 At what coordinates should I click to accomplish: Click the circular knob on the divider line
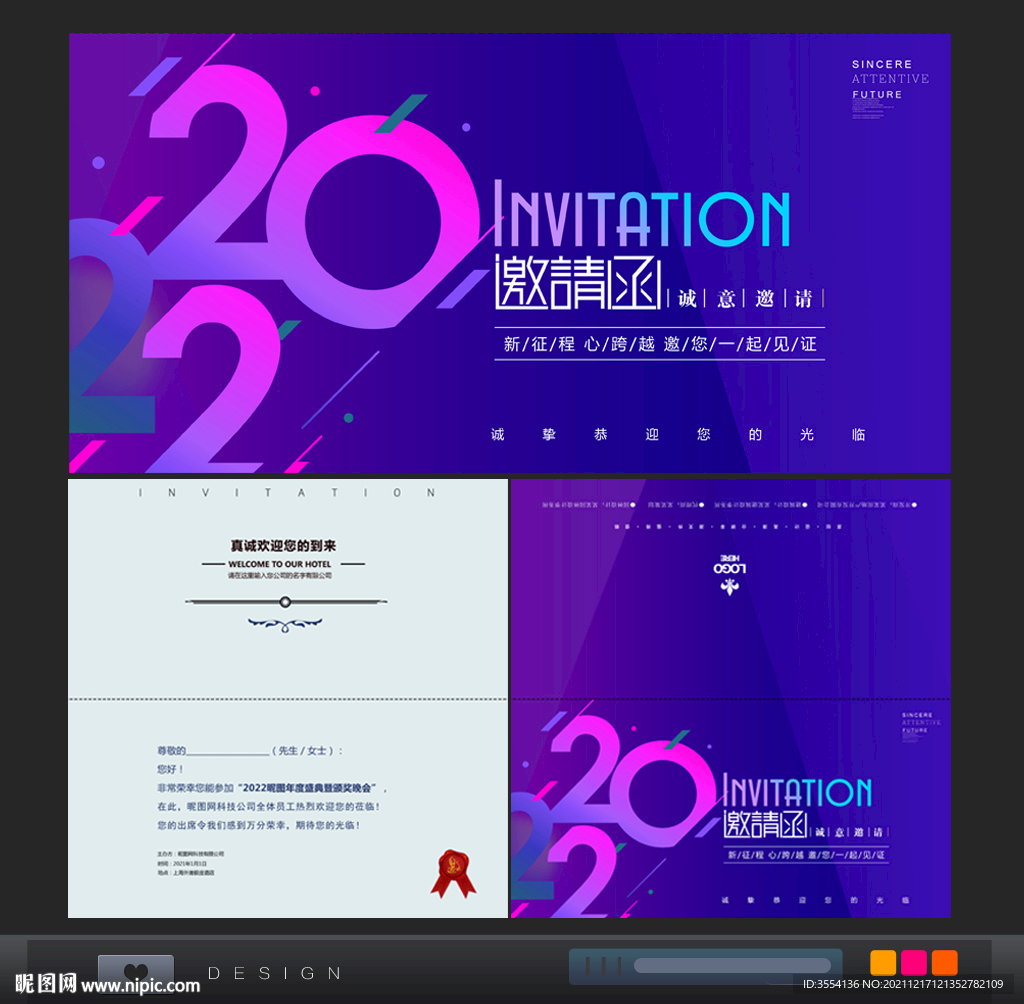click(x=285, y=602)
